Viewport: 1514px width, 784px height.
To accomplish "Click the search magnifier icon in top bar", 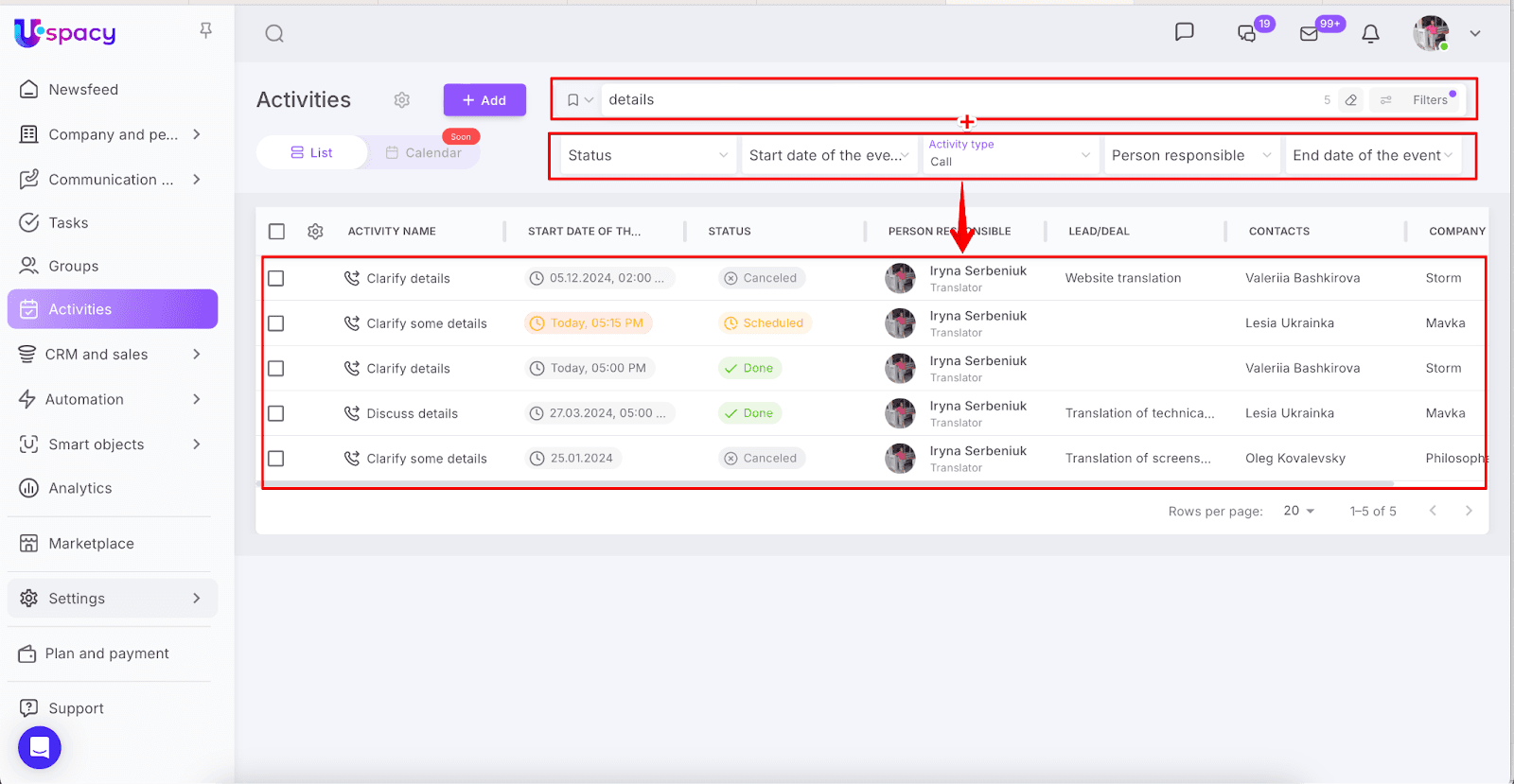I will (274, 34).
